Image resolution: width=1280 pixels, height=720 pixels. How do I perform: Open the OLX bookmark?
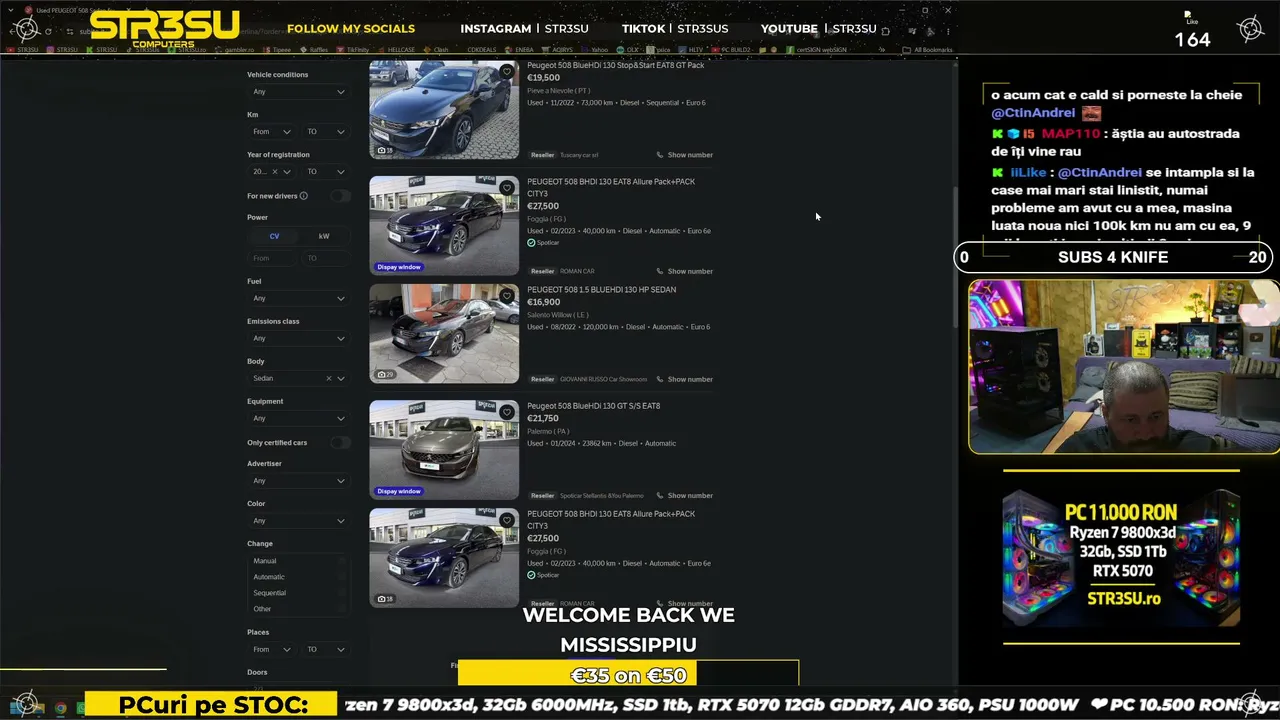tap(628, 50)
